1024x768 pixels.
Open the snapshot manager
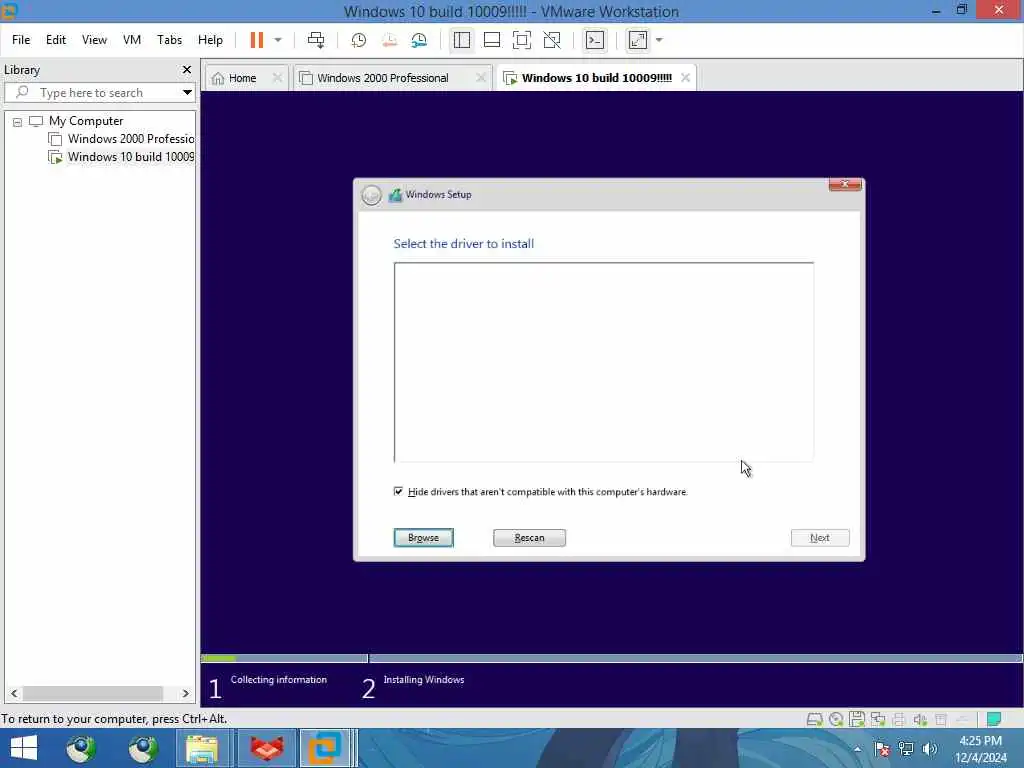[419, 40]
